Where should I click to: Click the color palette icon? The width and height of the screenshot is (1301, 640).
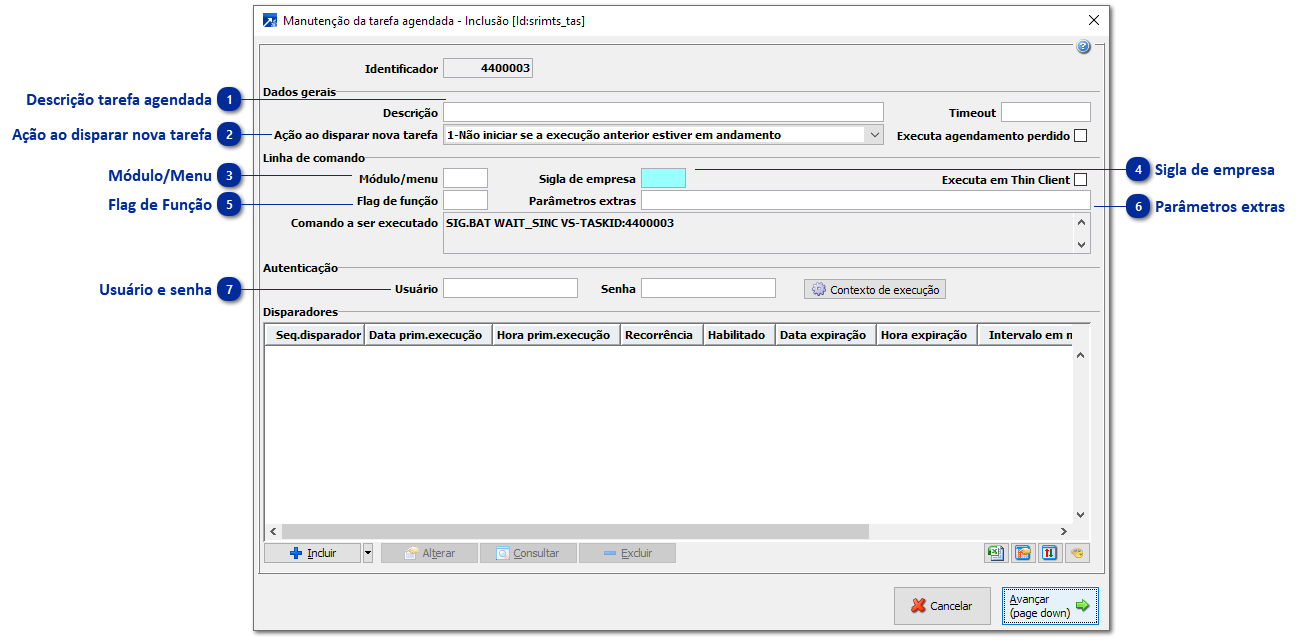1078,553
